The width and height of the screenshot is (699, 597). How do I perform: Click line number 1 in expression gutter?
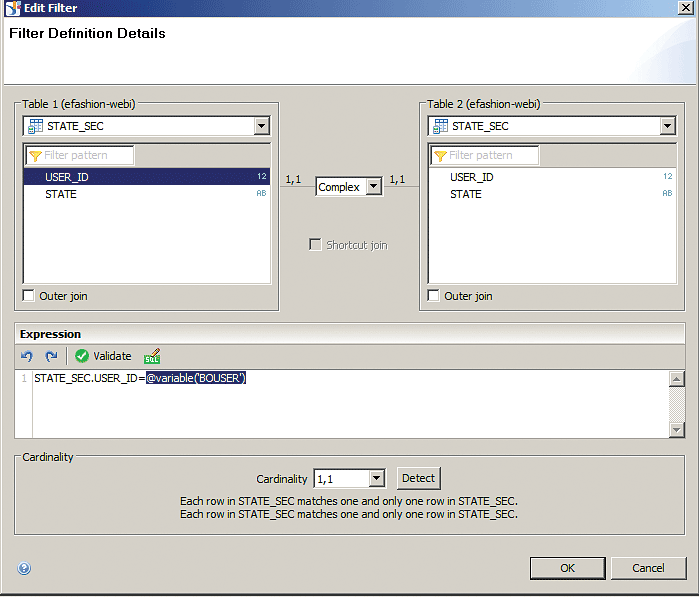tap(24, 378)
